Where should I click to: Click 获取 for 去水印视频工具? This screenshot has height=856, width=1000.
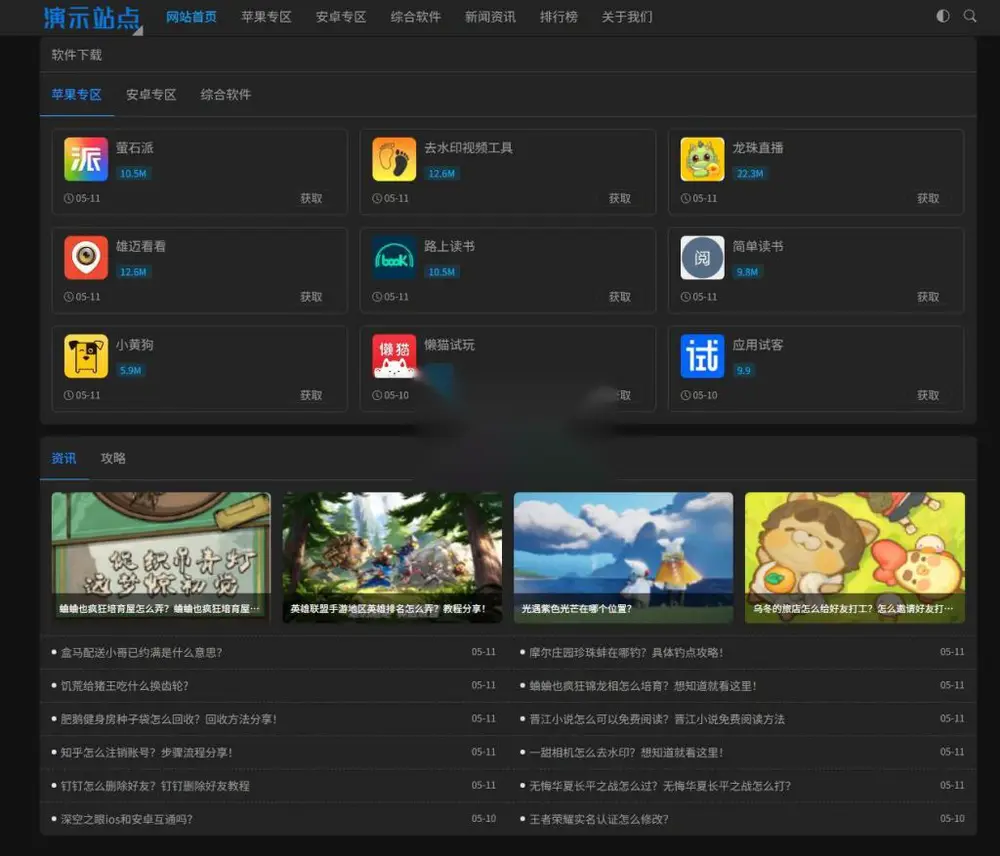click(620, 198)
